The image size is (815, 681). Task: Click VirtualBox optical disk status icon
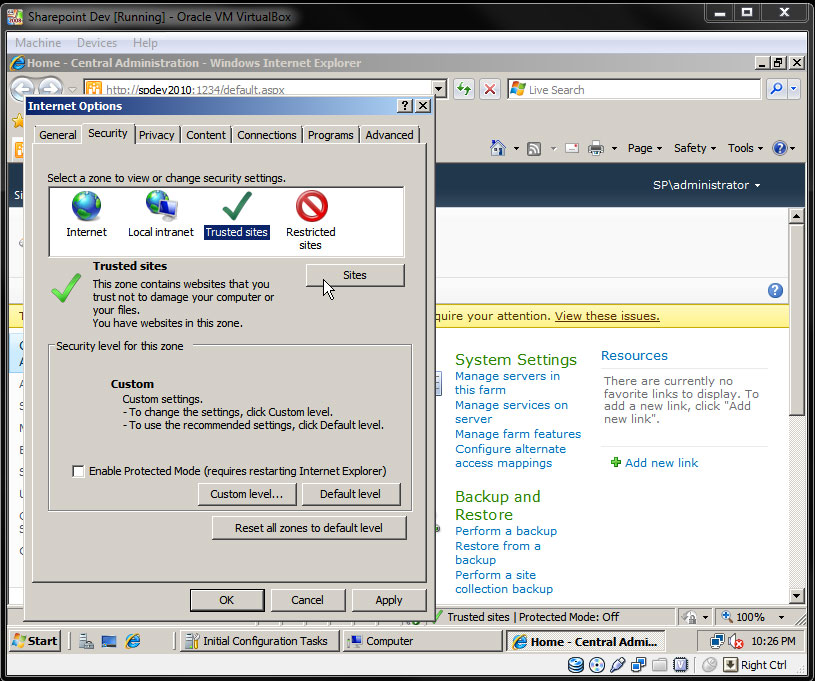click(x=597, y=665)
